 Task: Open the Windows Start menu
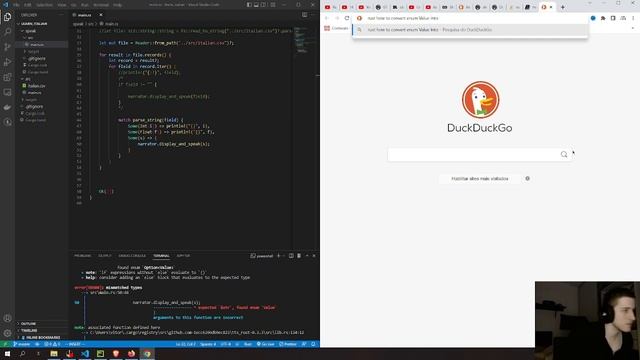[7, 353]
